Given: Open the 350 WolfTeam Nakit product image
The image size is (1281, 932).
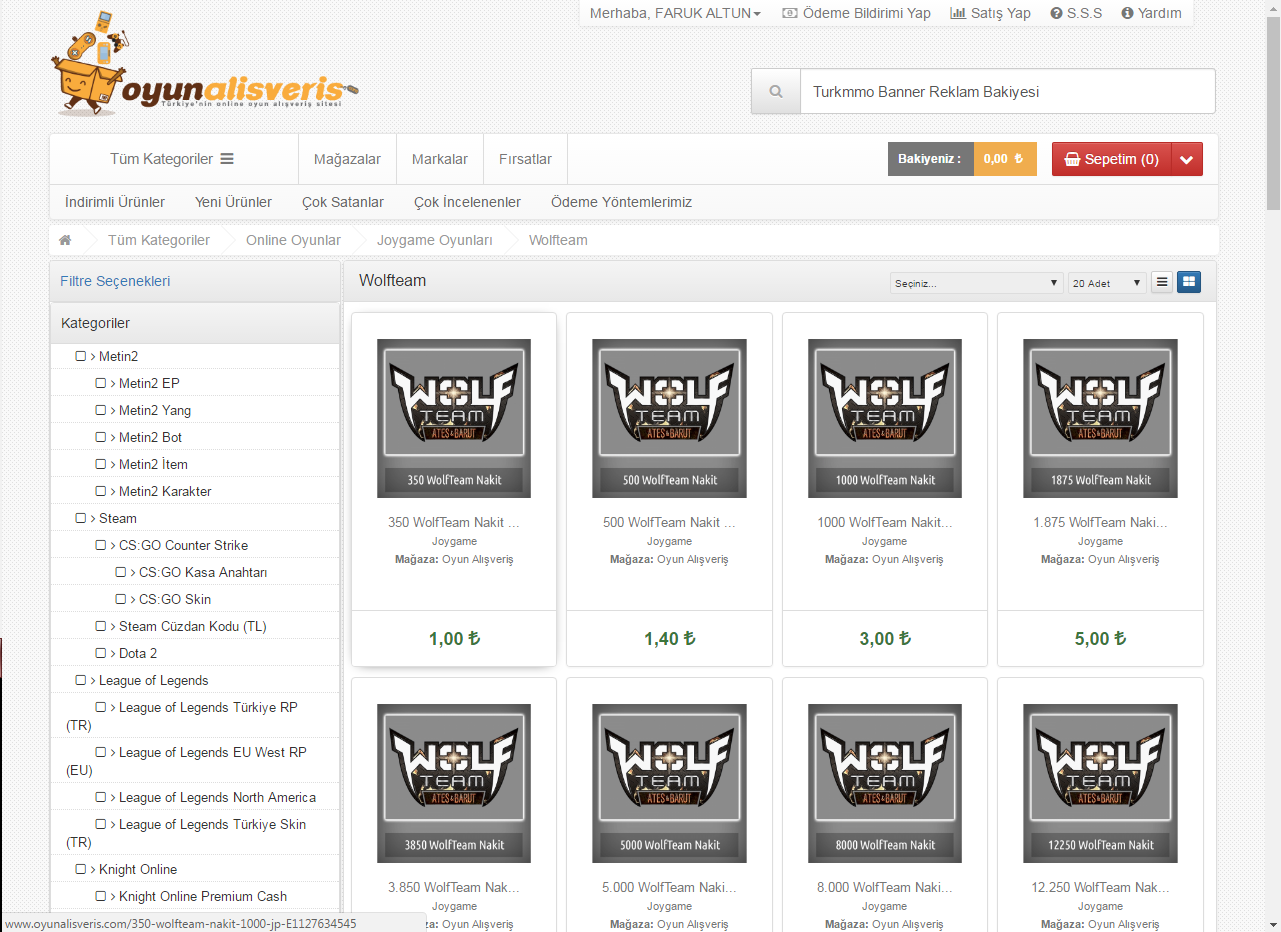Looking at the screenshot, I should click(454, 418).
